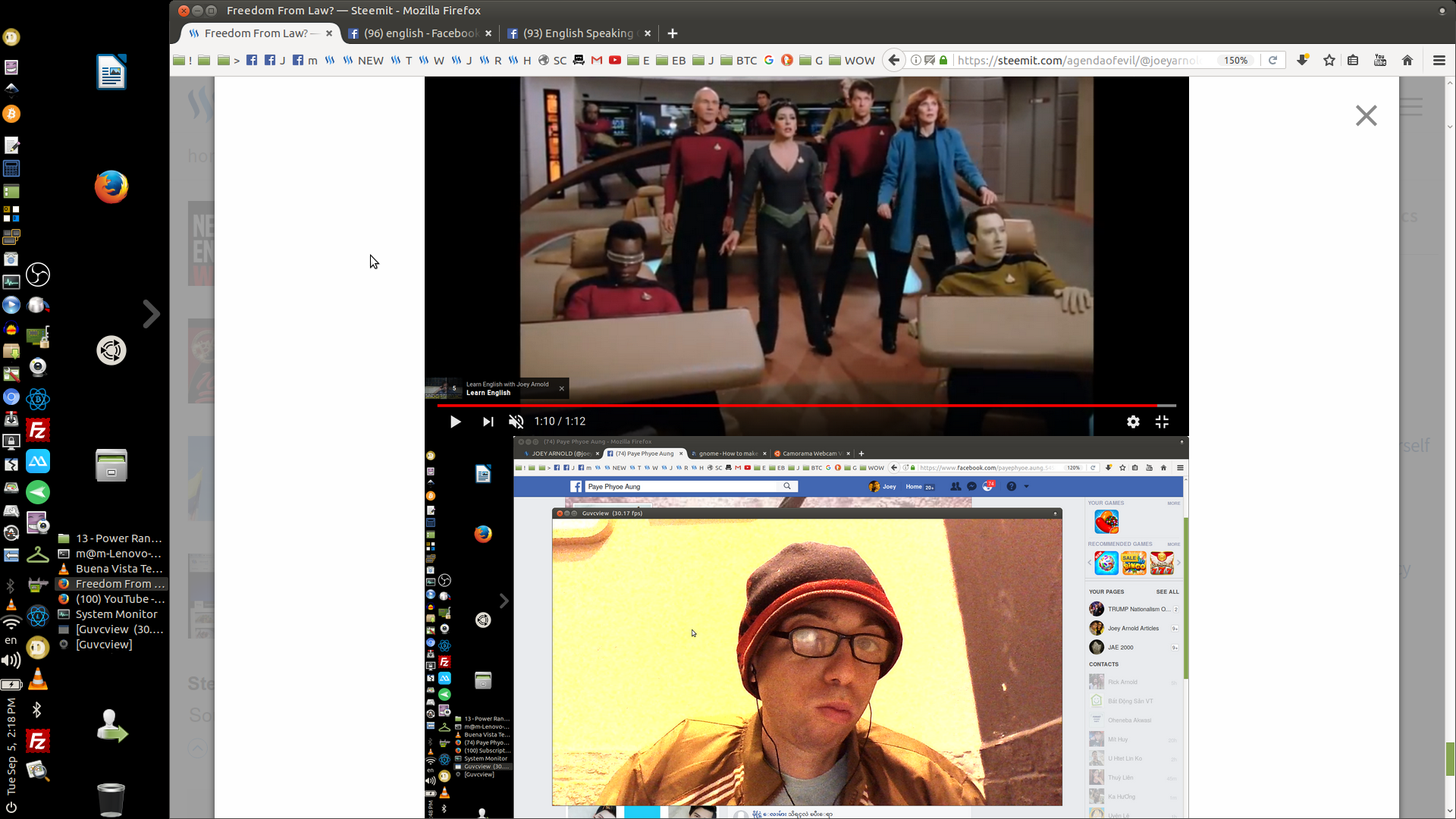
Task: Unmute the video volume
Action: pos(516,422)
